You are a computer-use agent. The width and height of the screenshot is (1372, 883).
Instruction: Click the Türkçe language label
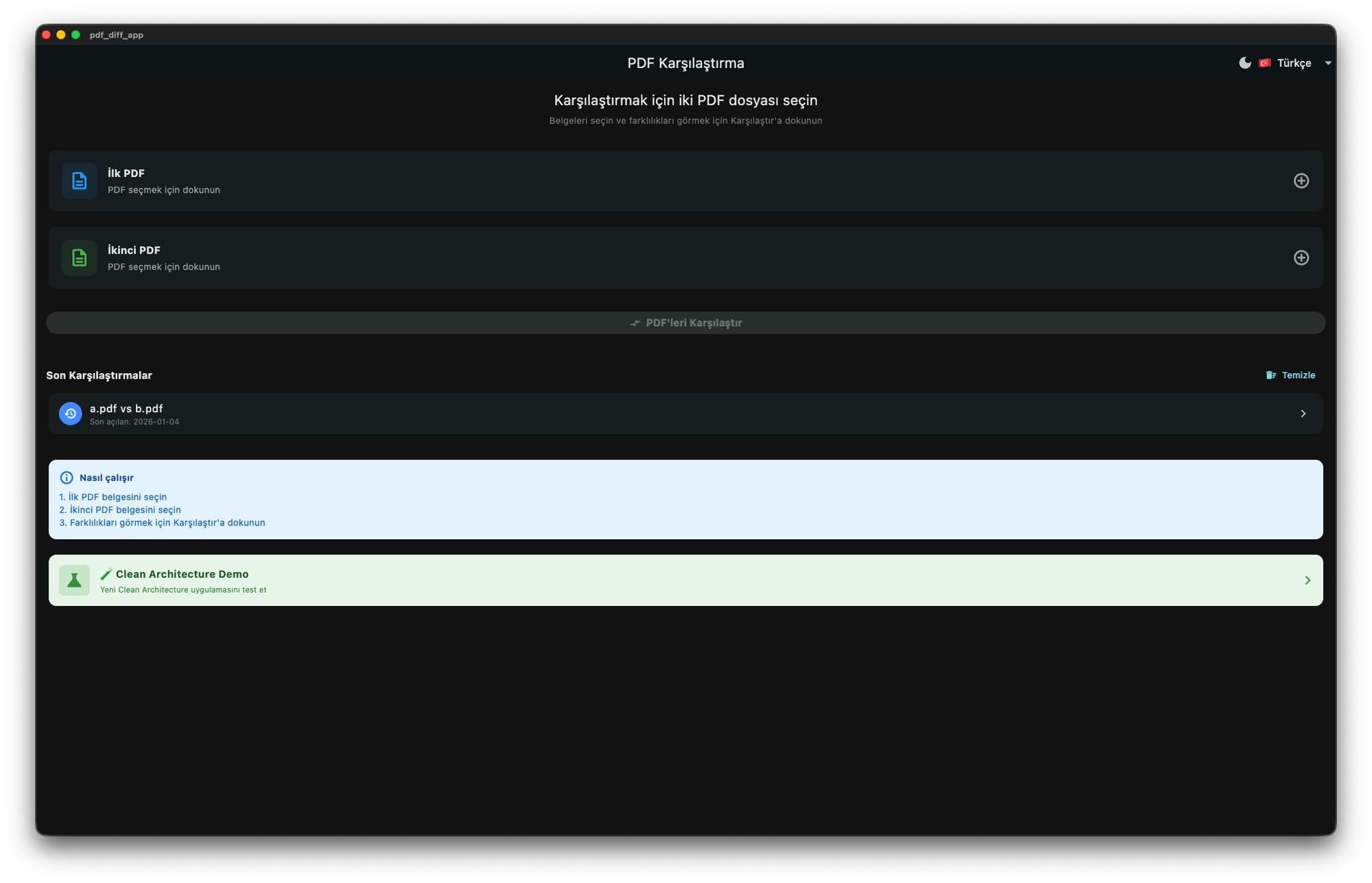point(1294,63)
